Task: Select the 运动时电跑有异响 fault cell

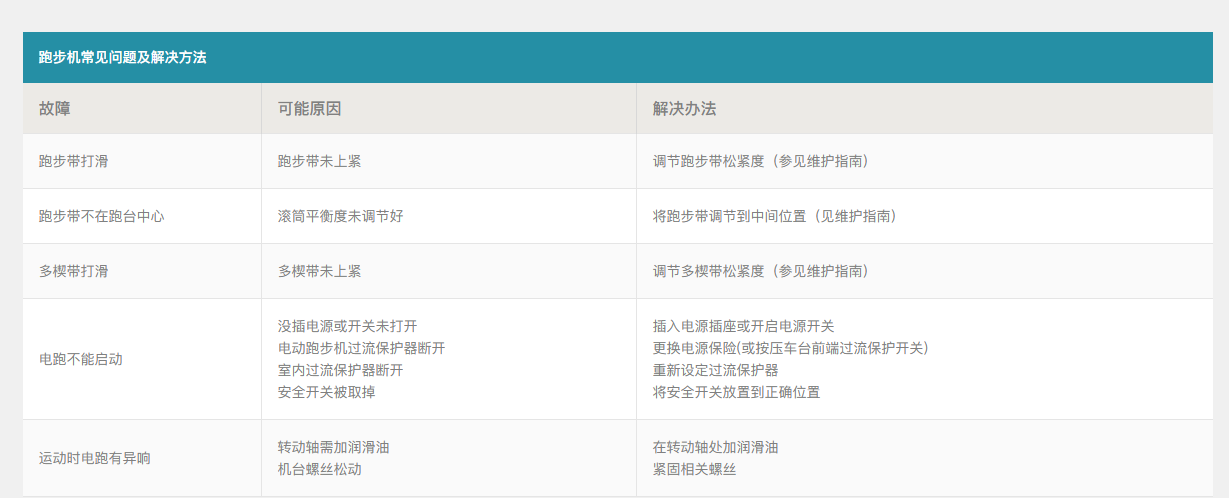Action: (94, 458)
